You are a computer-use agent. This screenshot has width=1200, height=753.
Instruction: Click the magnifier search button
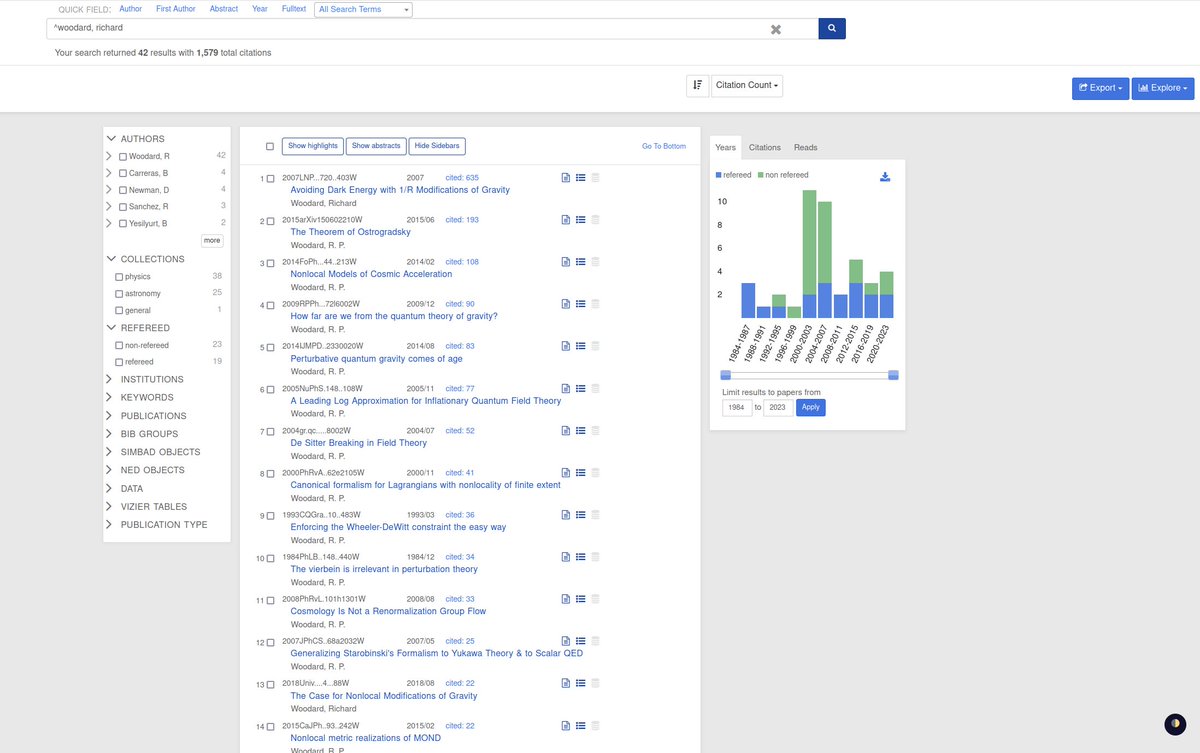point(832,28)
